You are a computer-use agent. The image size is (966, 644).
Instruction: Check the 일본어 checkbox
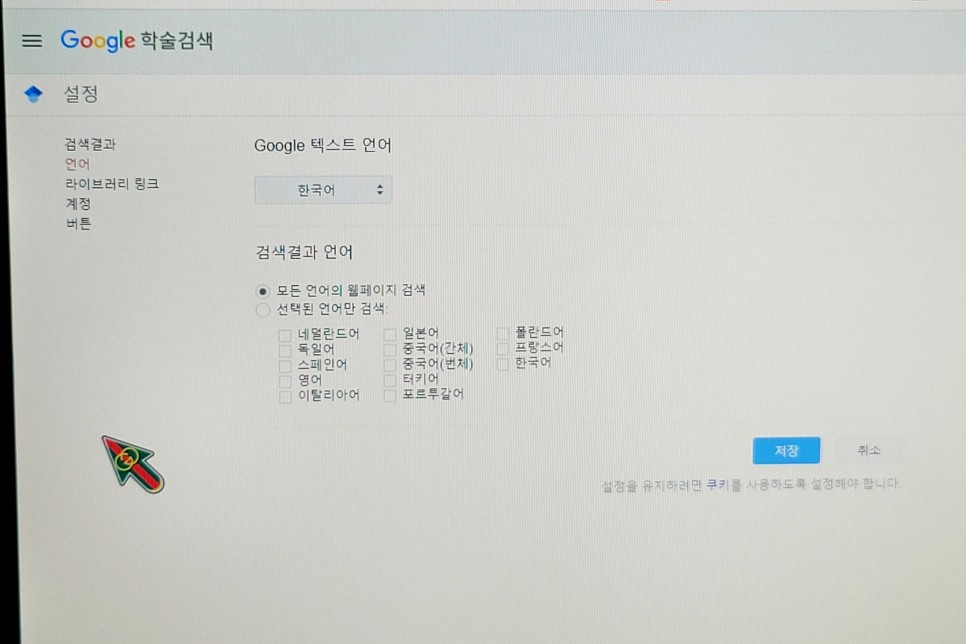point(389,335)
